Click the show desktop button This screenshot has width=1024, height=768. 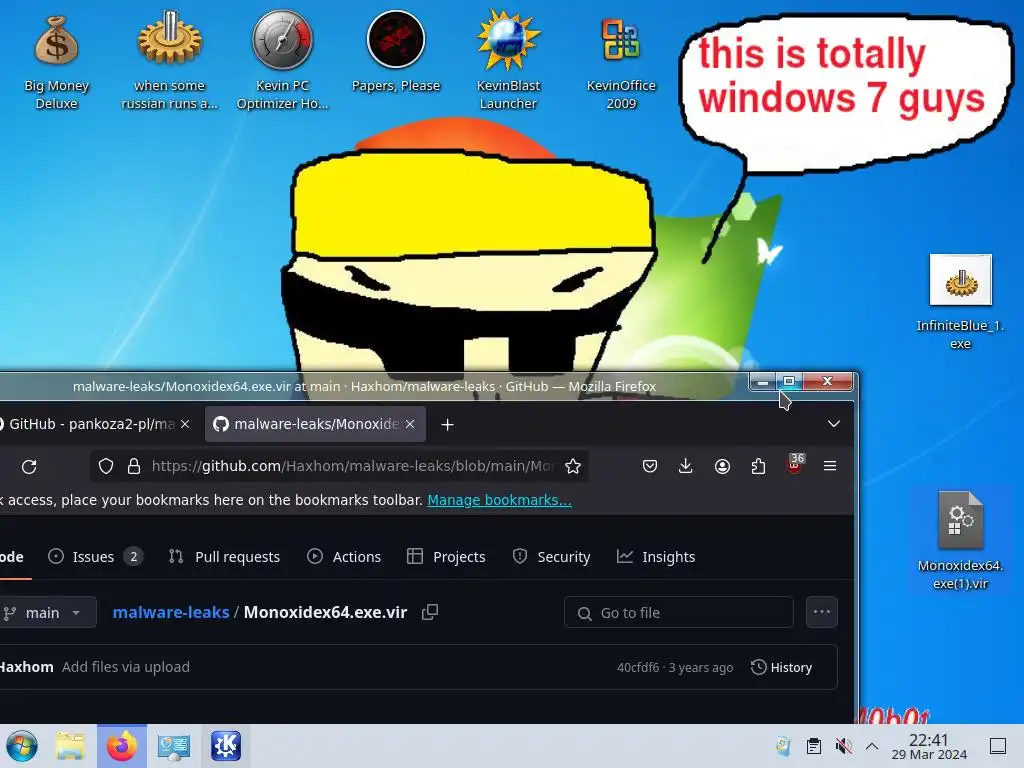998,746
